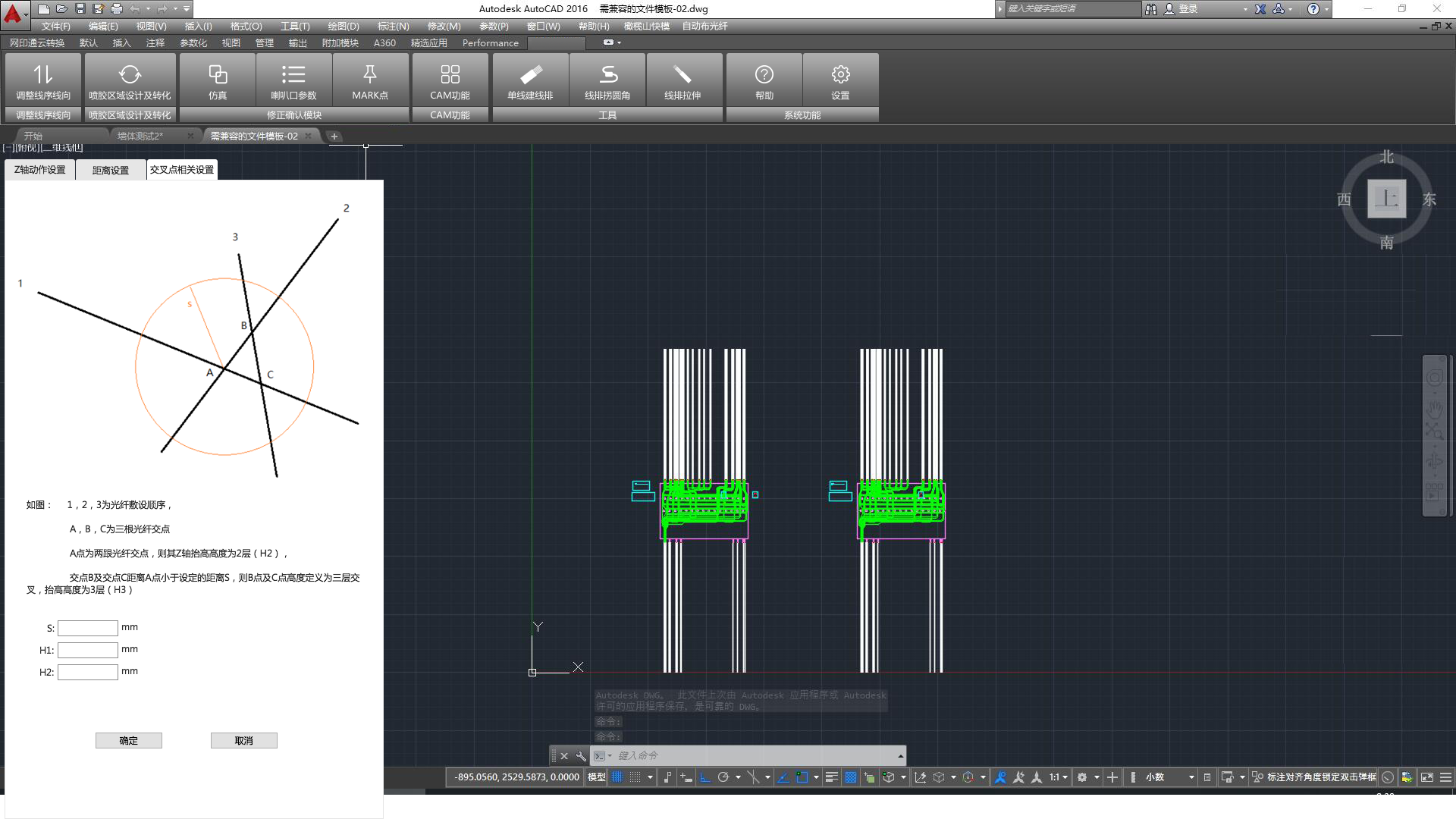Open the 设置 gear settings button
The width and height of the screenshot is (1456, 819).
coord(840,80)
